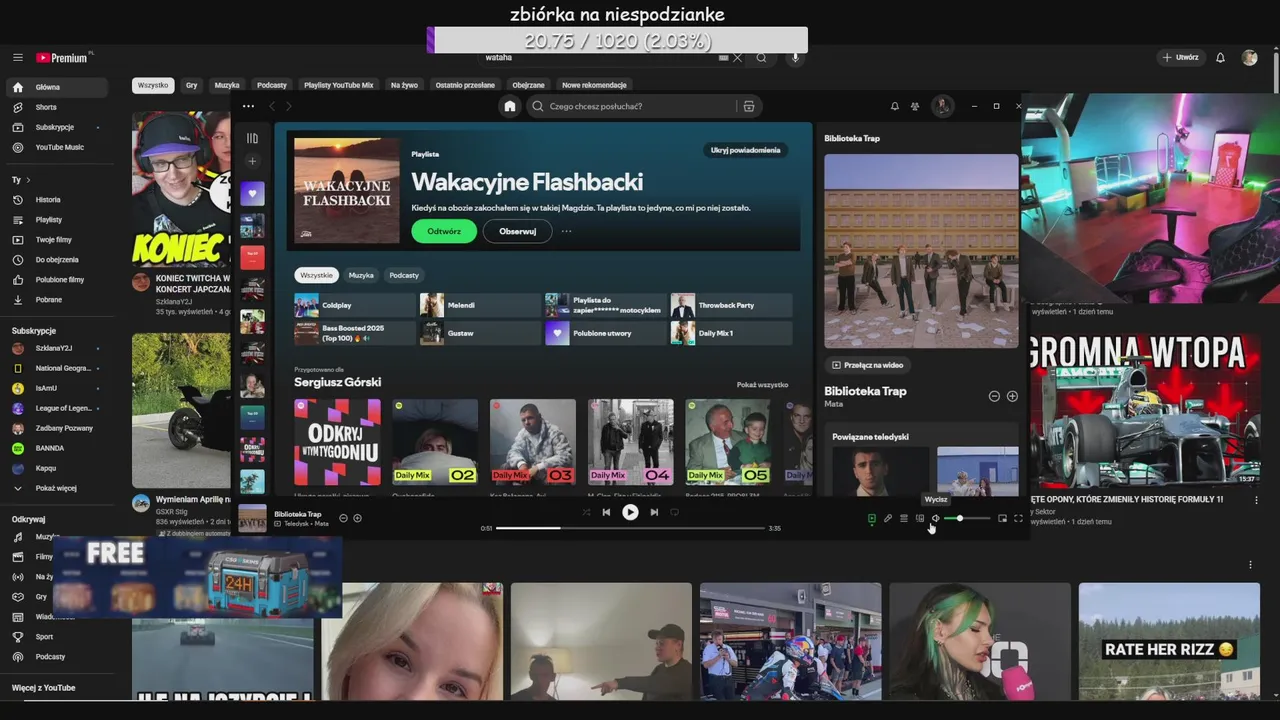Switch Spotify to full screen view
The width and height of the screenshot is (1280, 720).
coord(1018,518)
